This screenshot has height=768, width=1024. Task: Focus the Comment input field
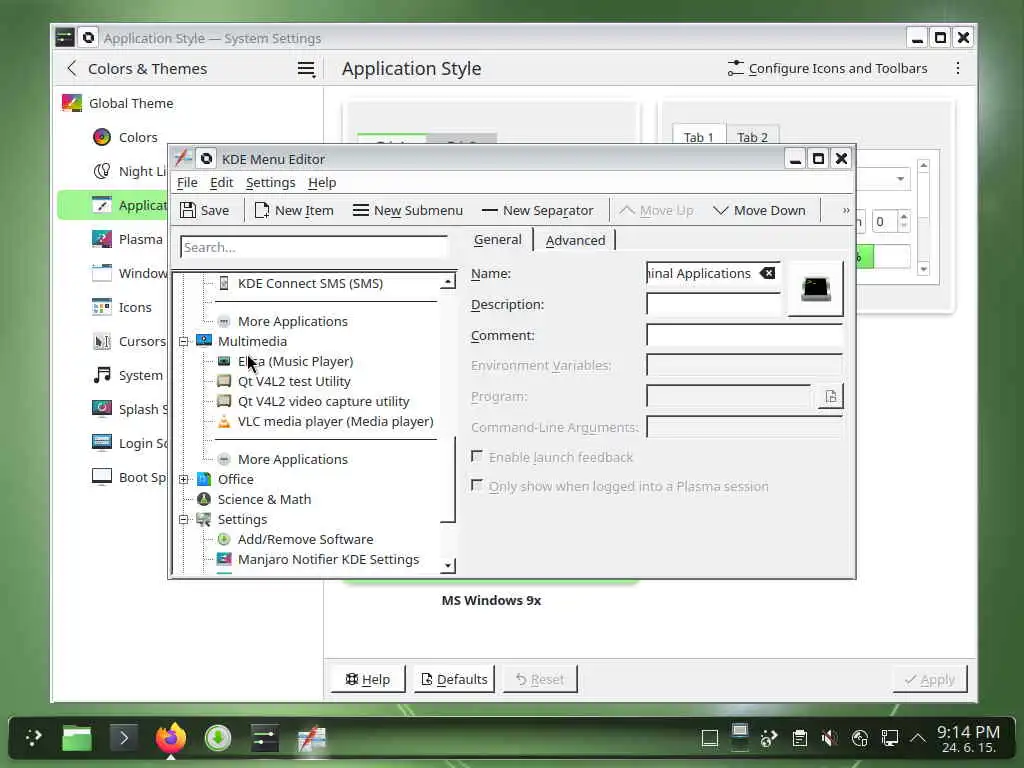(744, 335)
